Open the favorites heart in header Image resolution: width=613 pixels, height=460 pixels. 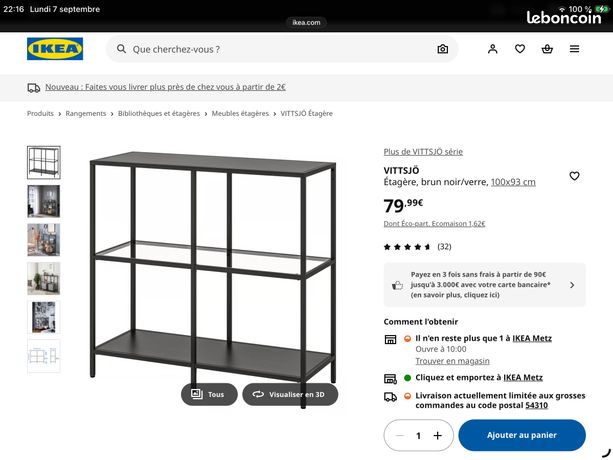click(x=520, y=49)
